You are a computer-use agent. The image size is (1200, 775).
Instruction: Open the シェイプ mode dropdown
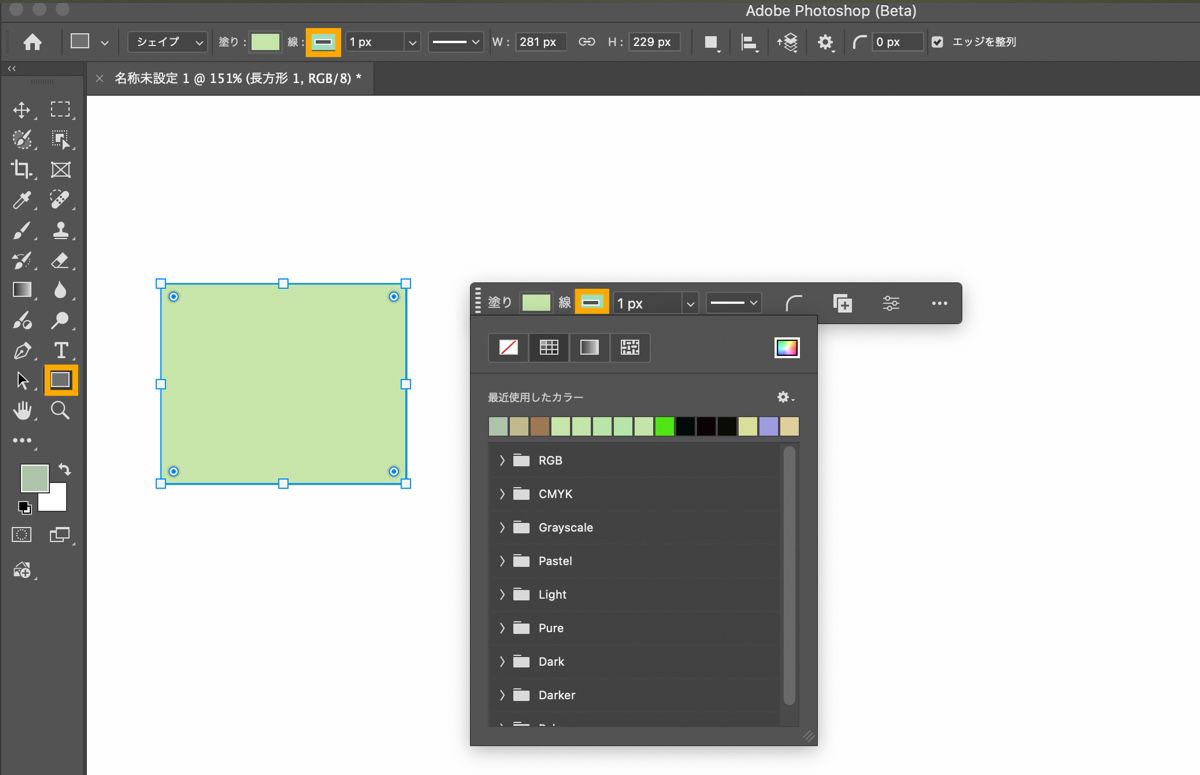(x=167, y=42)
